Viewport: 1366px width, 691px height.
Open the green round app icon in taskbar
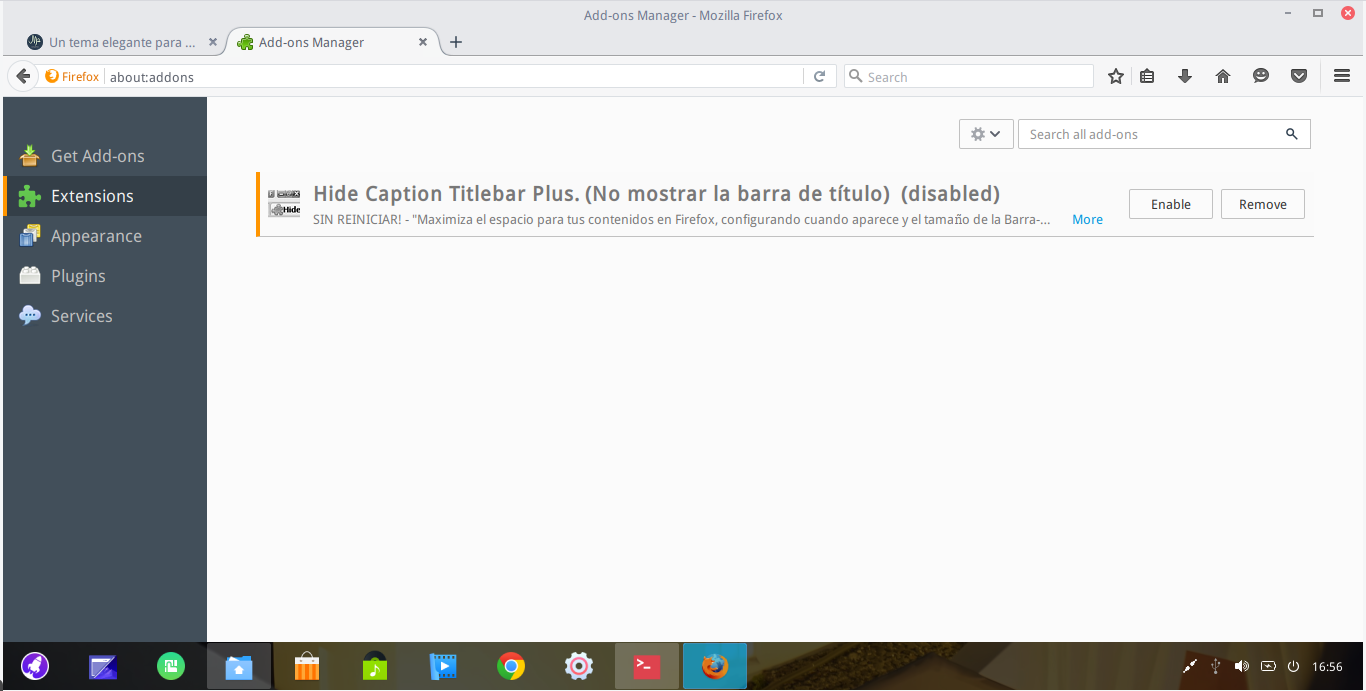[x=171, y=666]
